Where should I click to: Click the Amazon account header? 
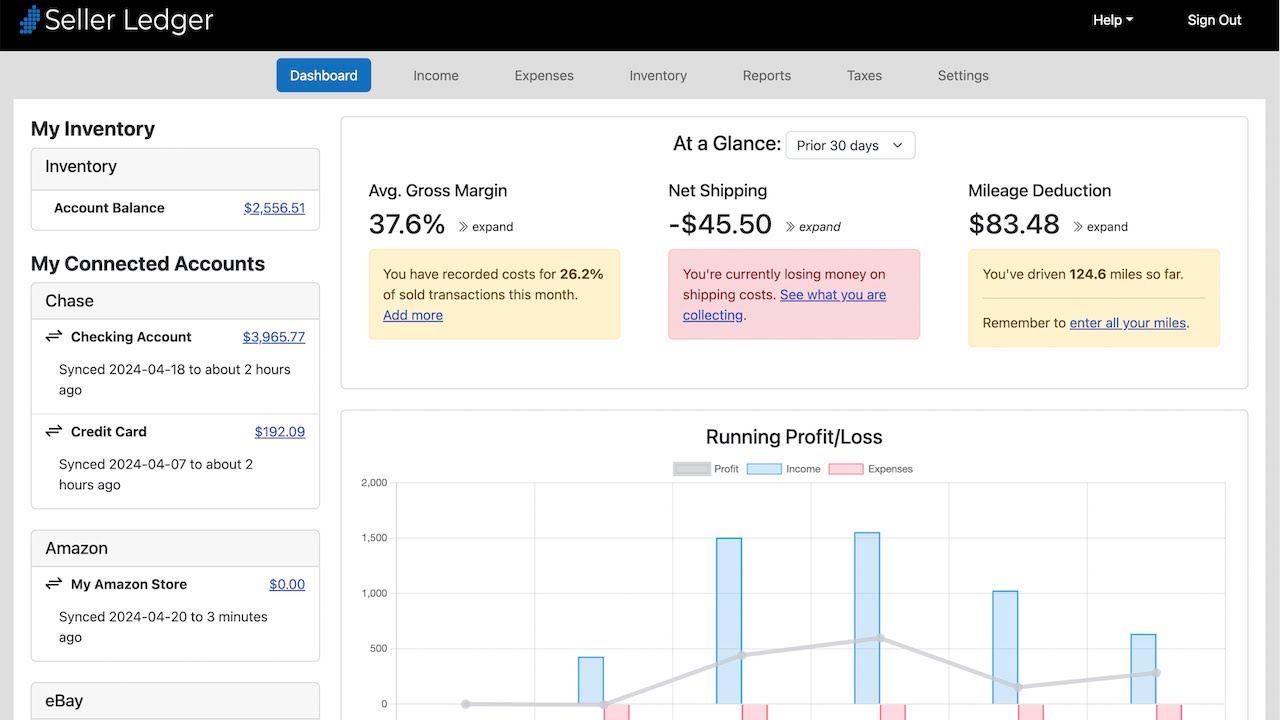[x=175, y=548]
